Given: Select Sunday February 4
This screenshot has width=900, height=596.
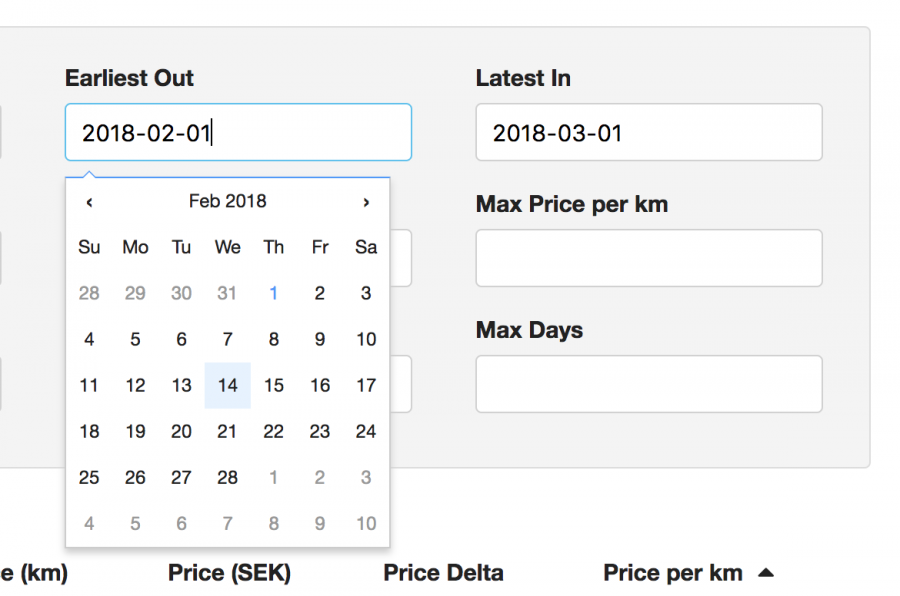Looking at the screenshot, I should pos(89,339).
